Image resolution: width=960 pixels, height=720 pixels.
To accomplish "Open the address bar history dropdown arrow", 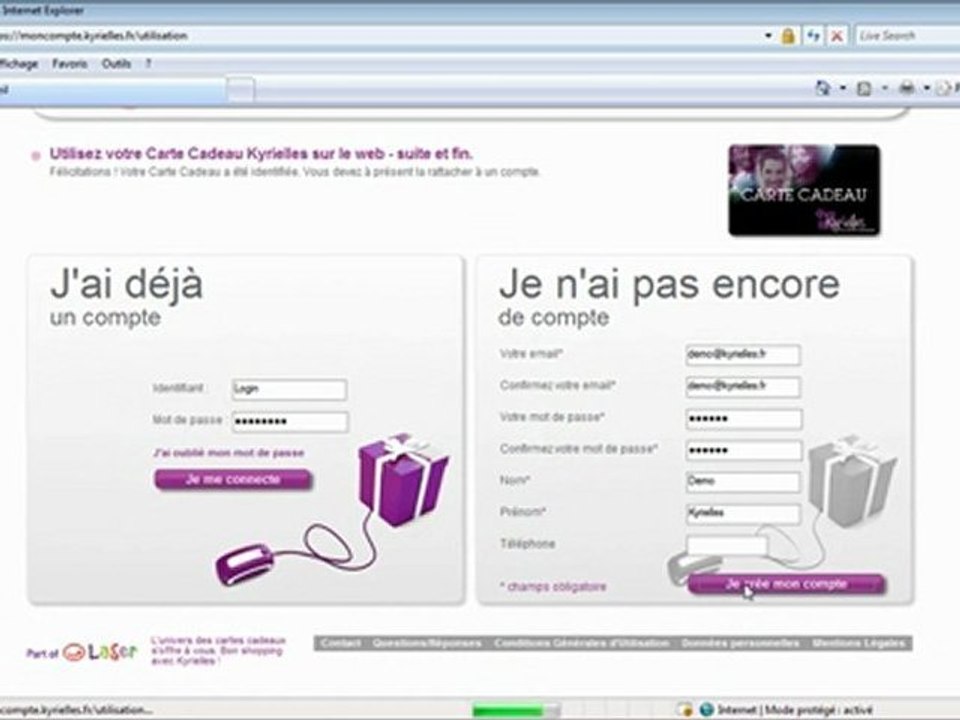I will click(768, 36).
